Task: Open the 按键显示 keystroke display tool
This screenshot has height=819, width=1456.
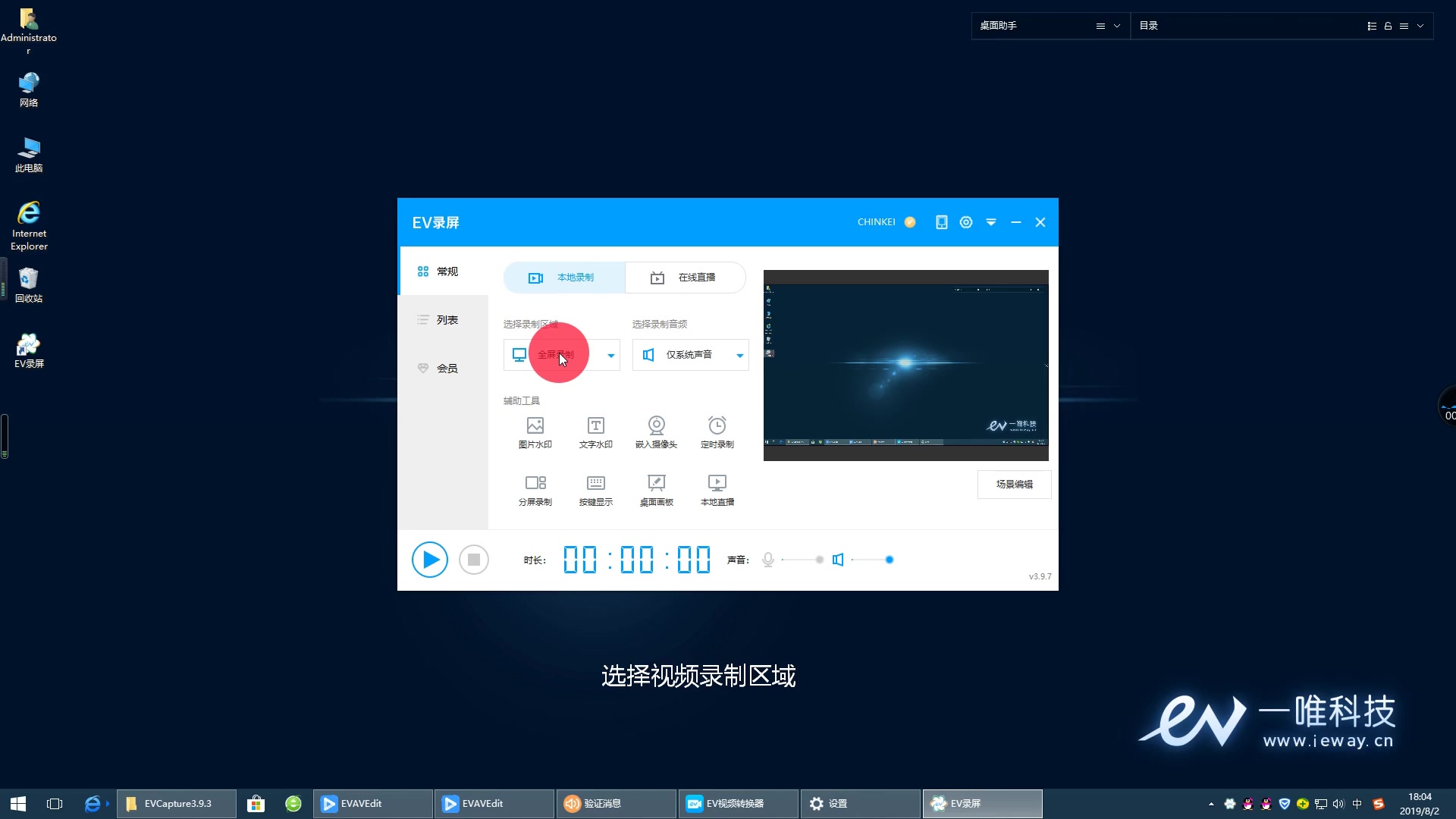Action: click(x=596, y=490)
